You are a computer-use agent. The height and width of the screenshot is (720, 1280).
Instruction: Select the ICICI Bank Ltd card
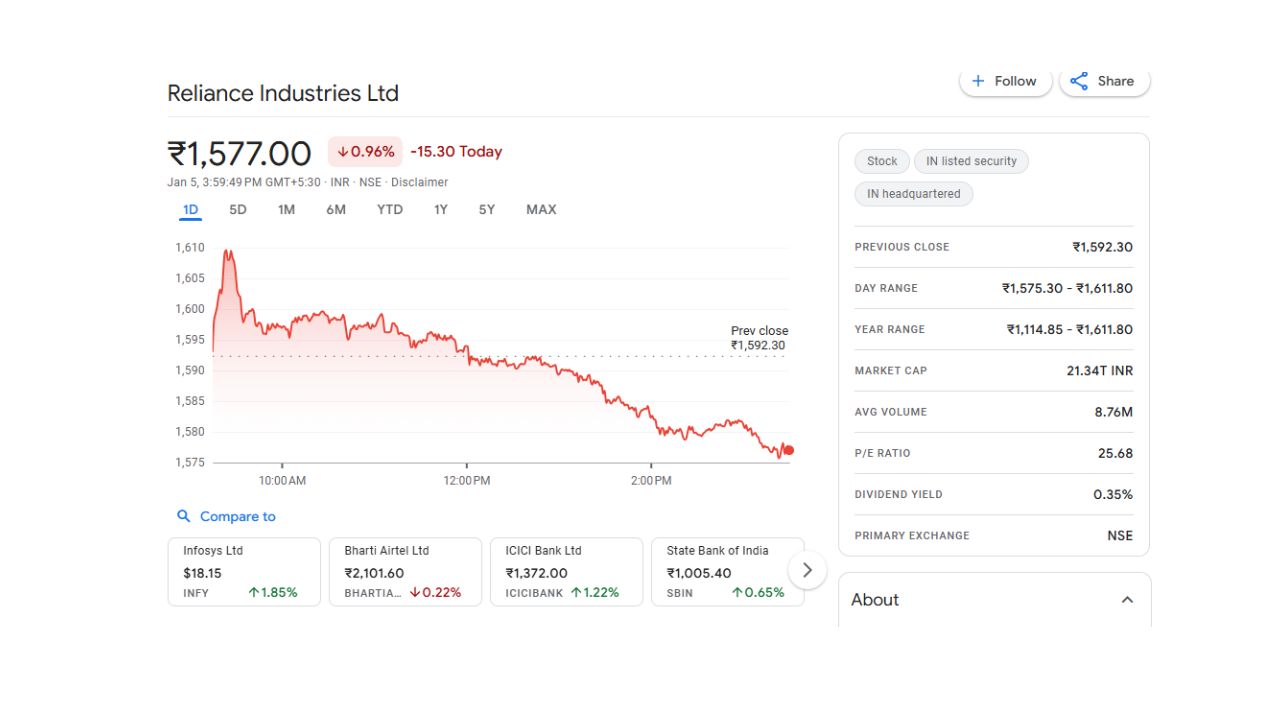click(566, 571)
